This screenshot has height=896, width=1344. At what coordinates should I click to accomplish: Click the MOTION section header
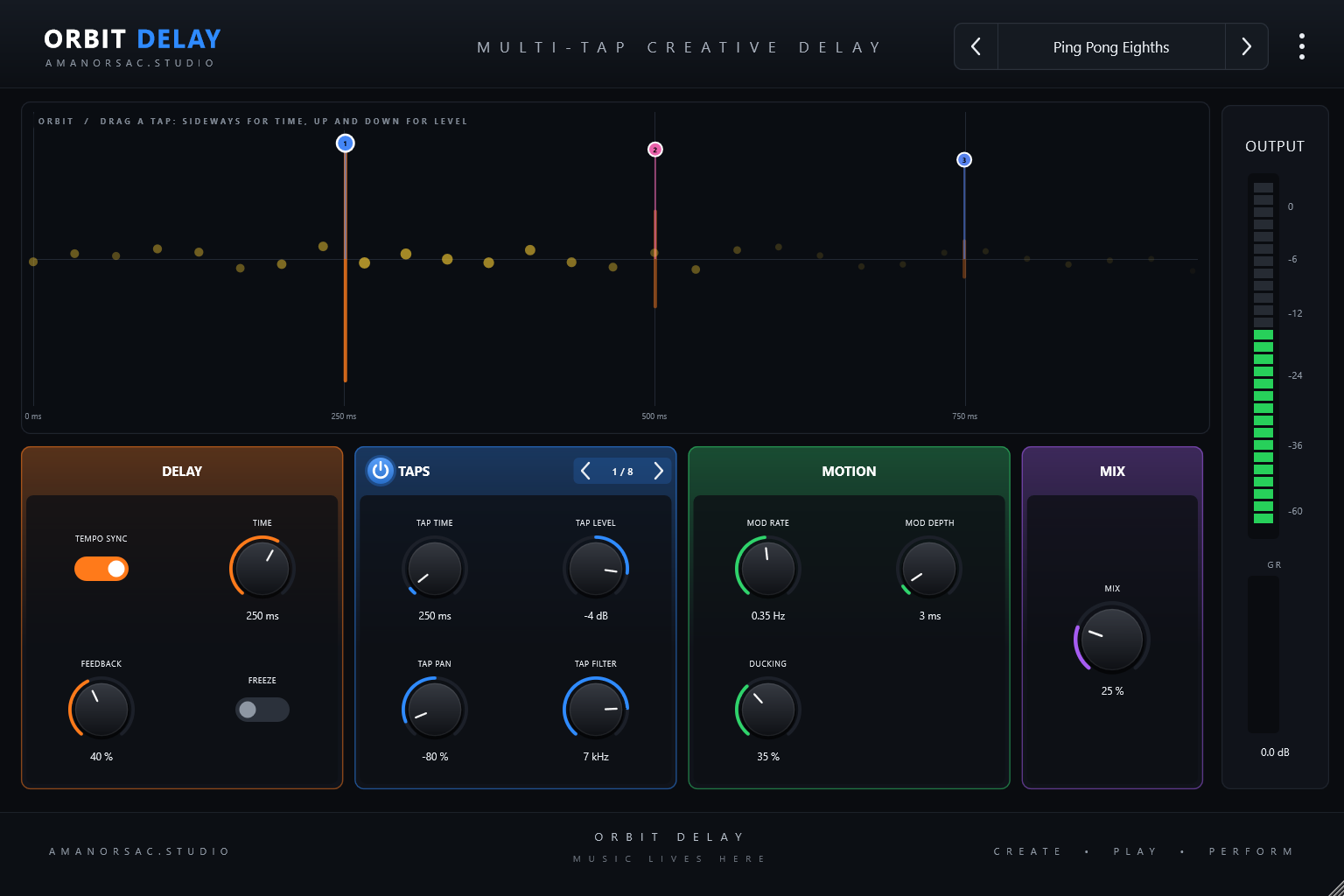tap(849, 471)
